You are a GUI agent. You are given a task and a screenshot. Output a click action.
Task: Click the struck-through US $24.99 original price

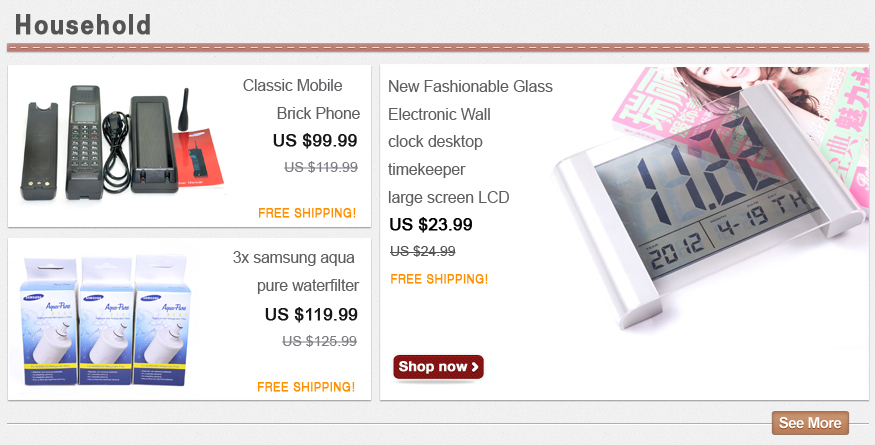coord(422,251)
